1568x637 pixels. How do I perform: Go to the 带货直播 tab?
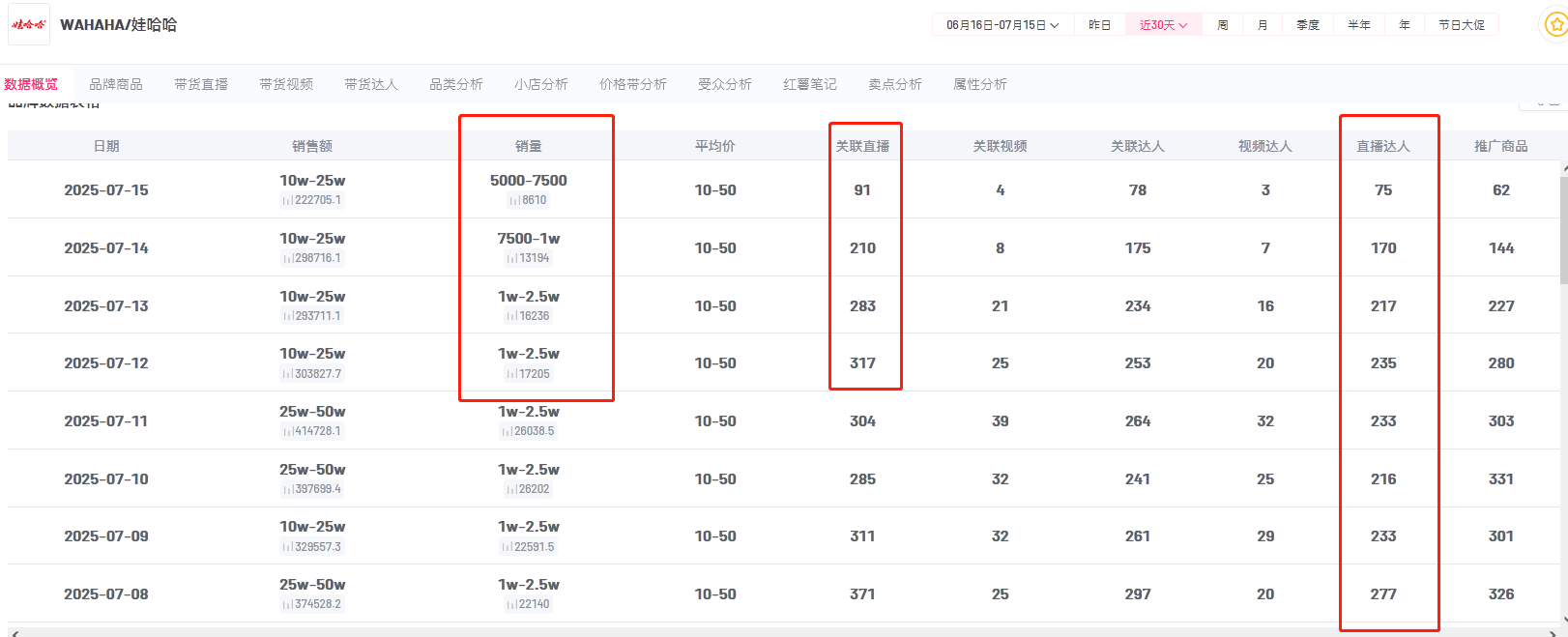[x=201, y=85]
